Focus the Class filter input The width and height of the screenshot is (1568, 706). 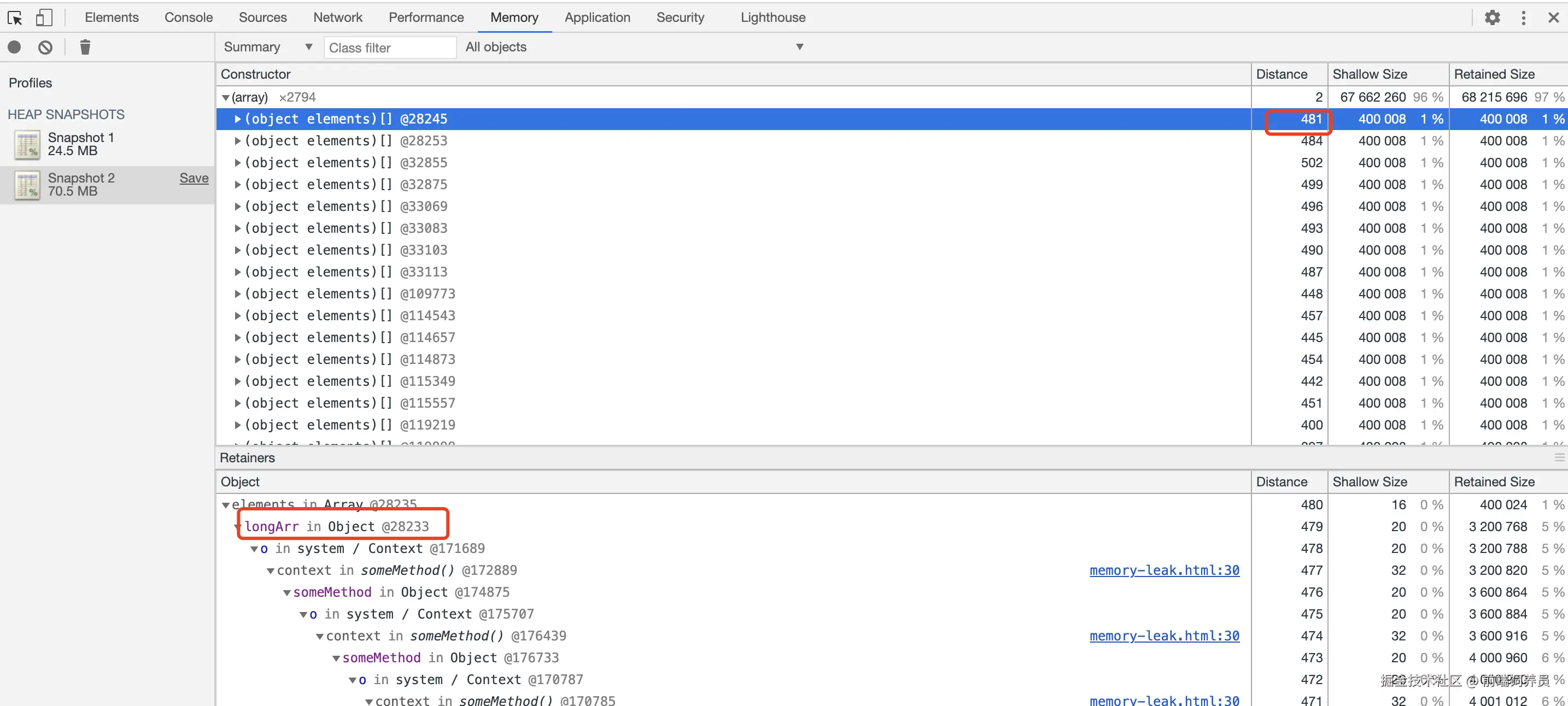[390, 48]
